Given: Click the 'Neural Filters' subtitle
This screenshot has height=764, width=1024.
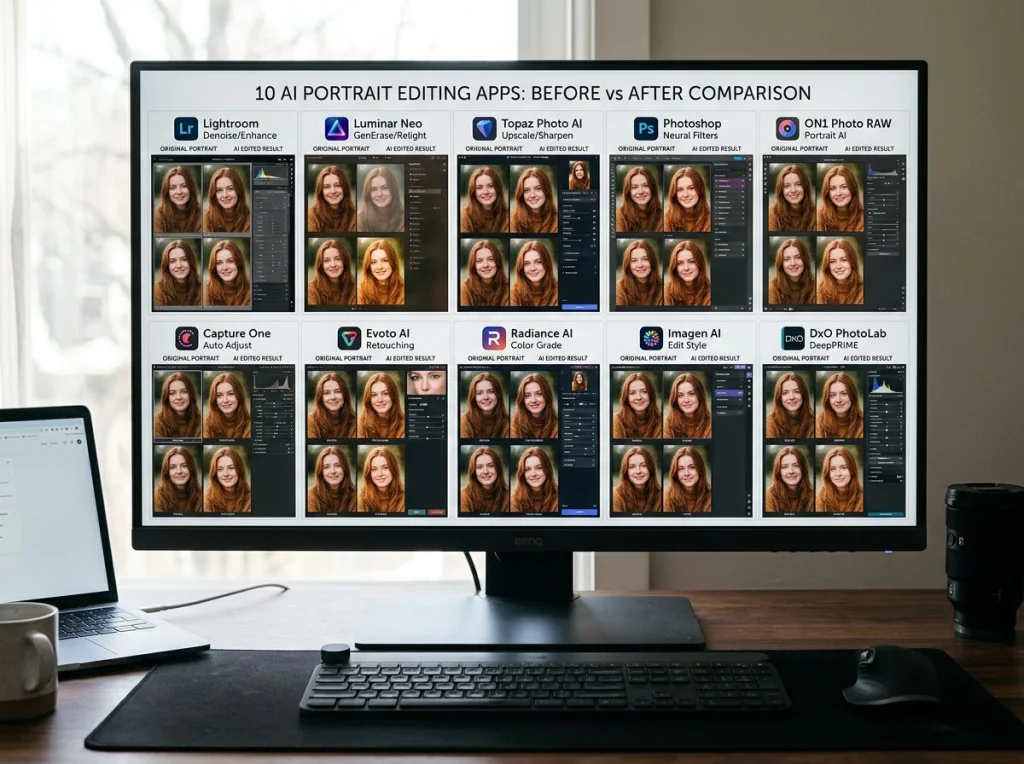Looking at the screenshot, I should pyautogui.click(x=690, y=135).
